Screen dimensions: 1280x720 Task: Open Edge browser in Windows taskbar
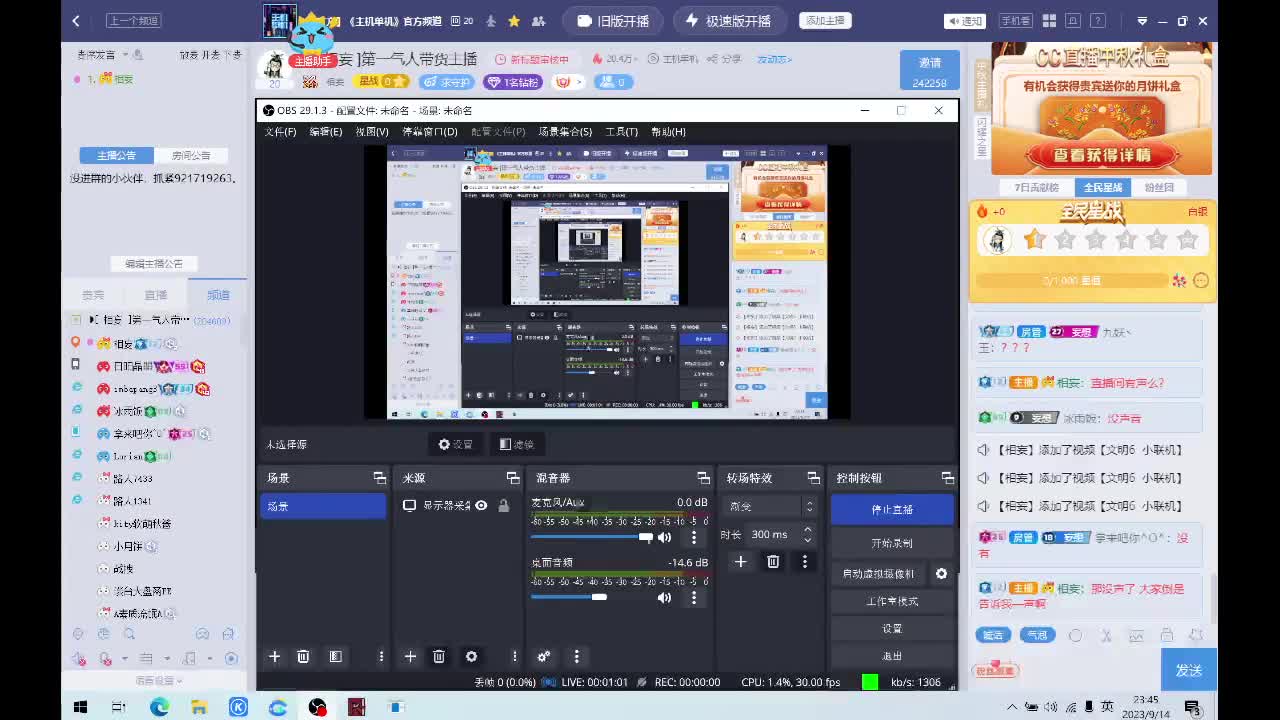tap(159, 707)
